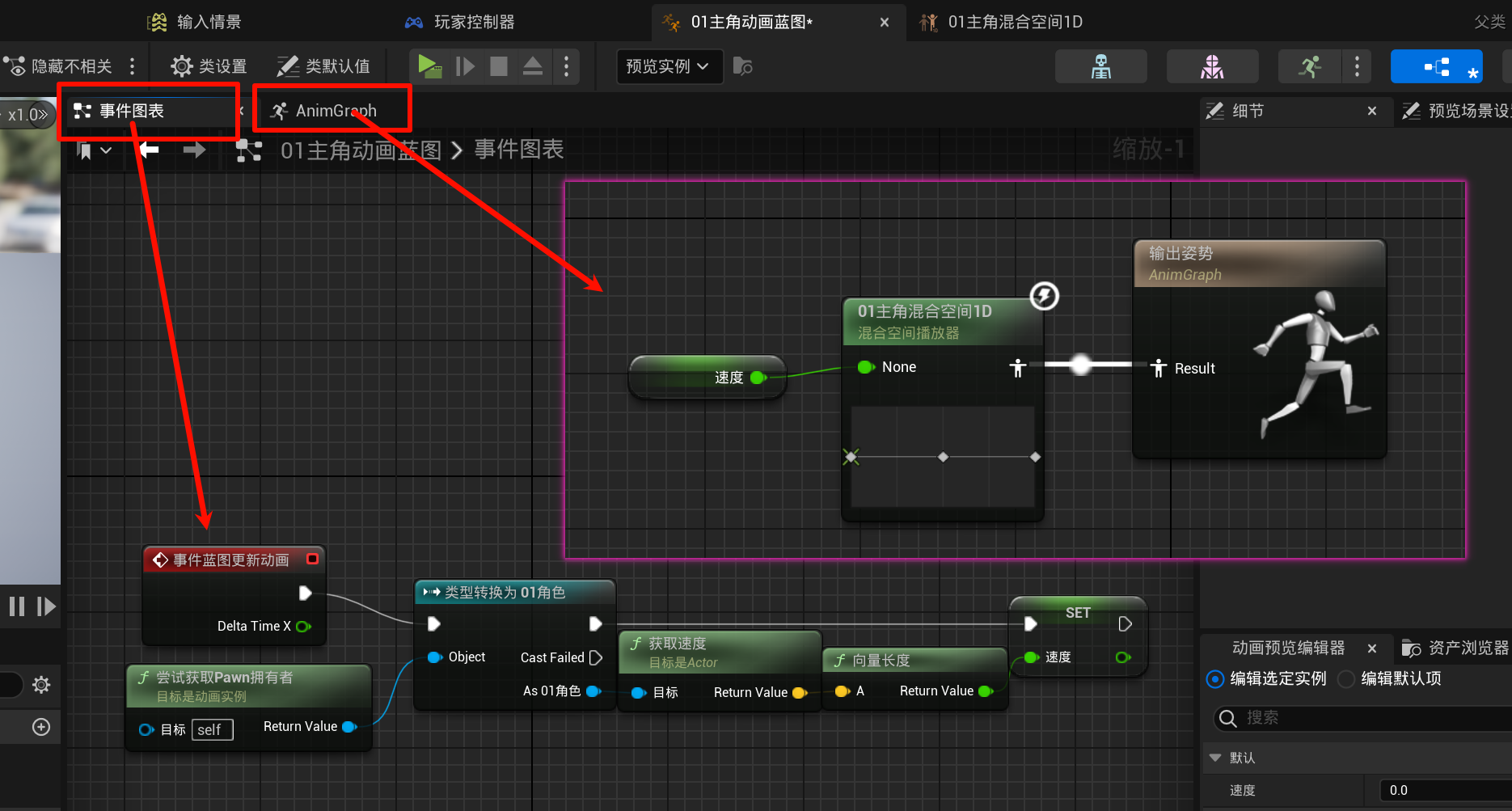Open 类设置 class settings

[x=209, y=66]
